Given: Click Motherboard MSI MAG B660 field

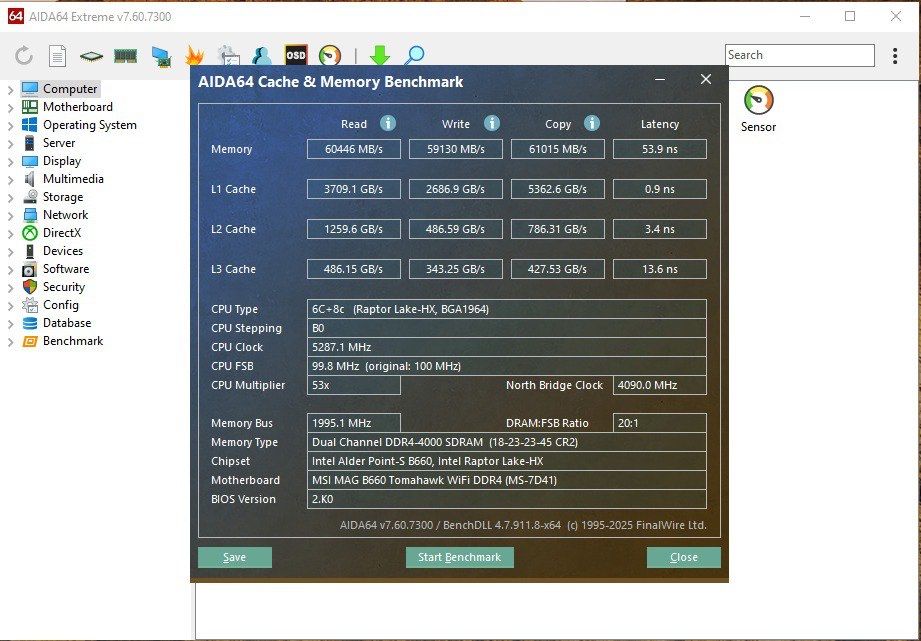Looking at the screenshot, I should [x=507, y=480].
